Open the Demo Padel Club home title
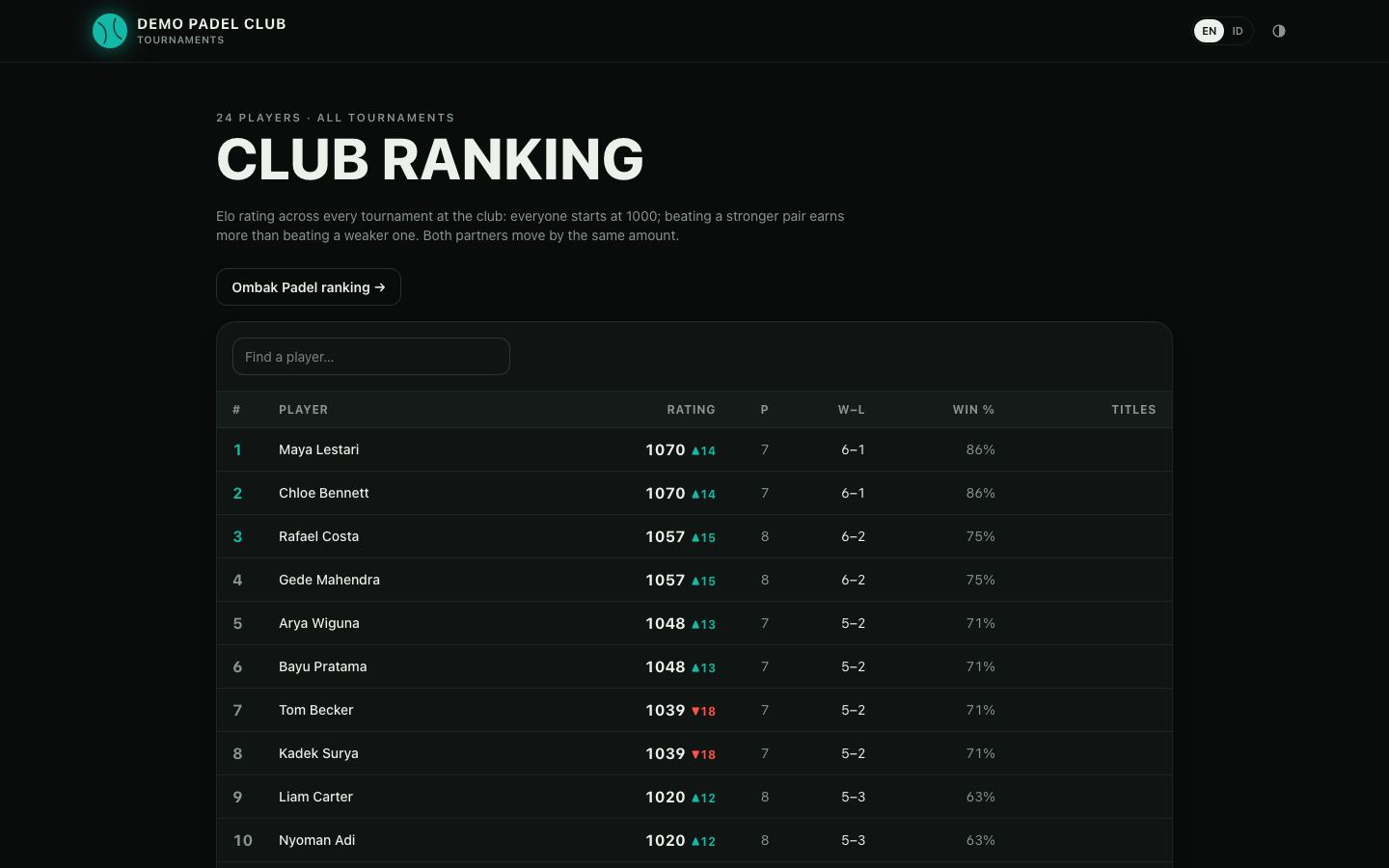The width and height of the screenshot is (1389, 868). (211, 24)
